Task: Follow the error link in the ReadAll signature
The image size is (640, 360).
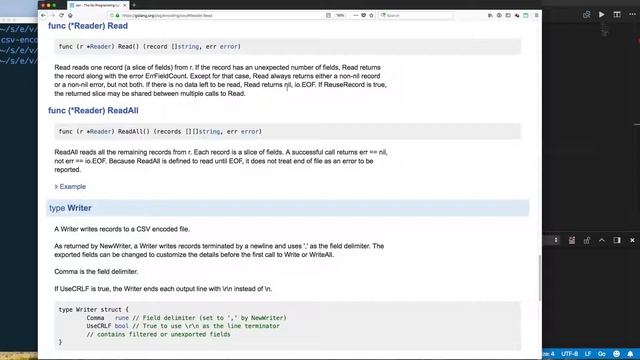Action: click(x=249, y=131)
